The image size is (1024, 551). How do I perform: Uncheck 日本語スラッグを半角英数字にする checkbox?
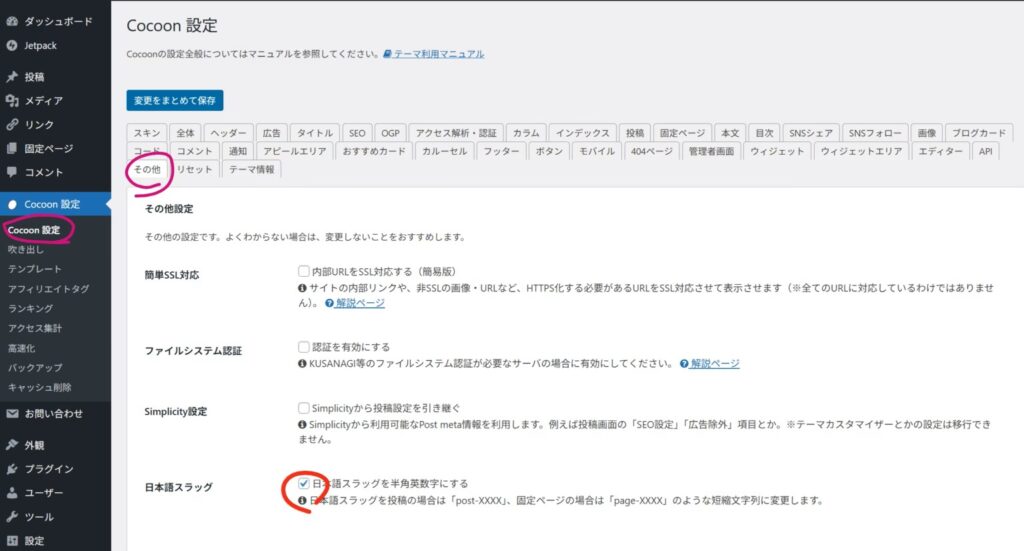[x=304, y=484]
